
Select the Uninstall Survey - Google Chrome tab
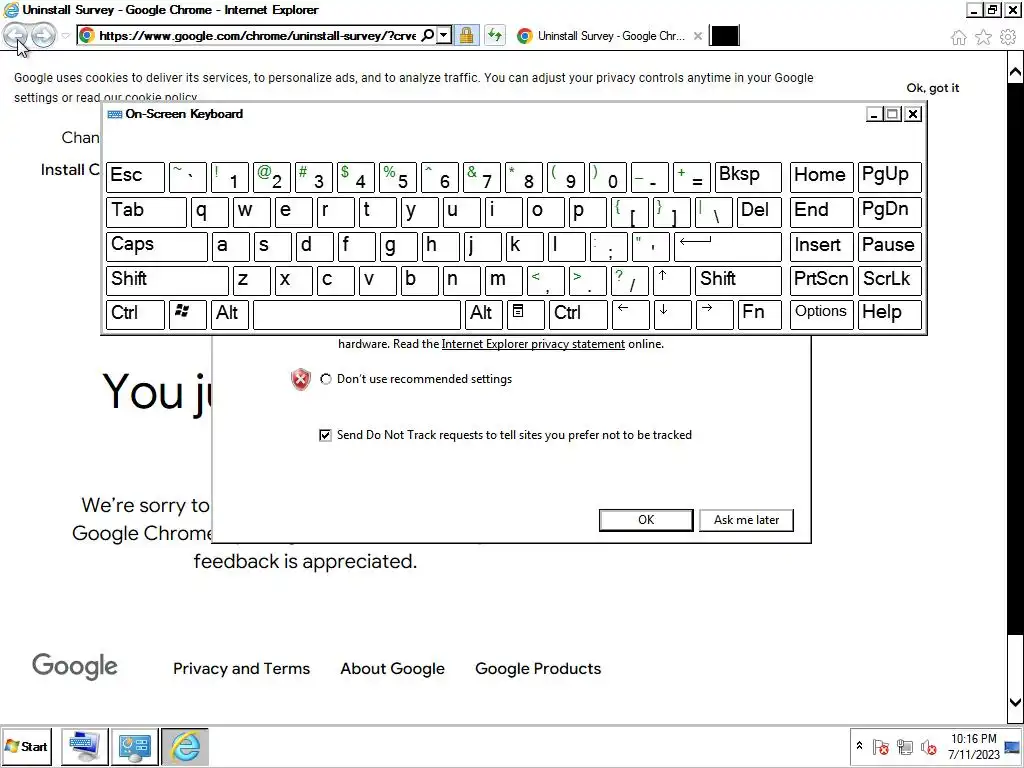pos(611,36)
